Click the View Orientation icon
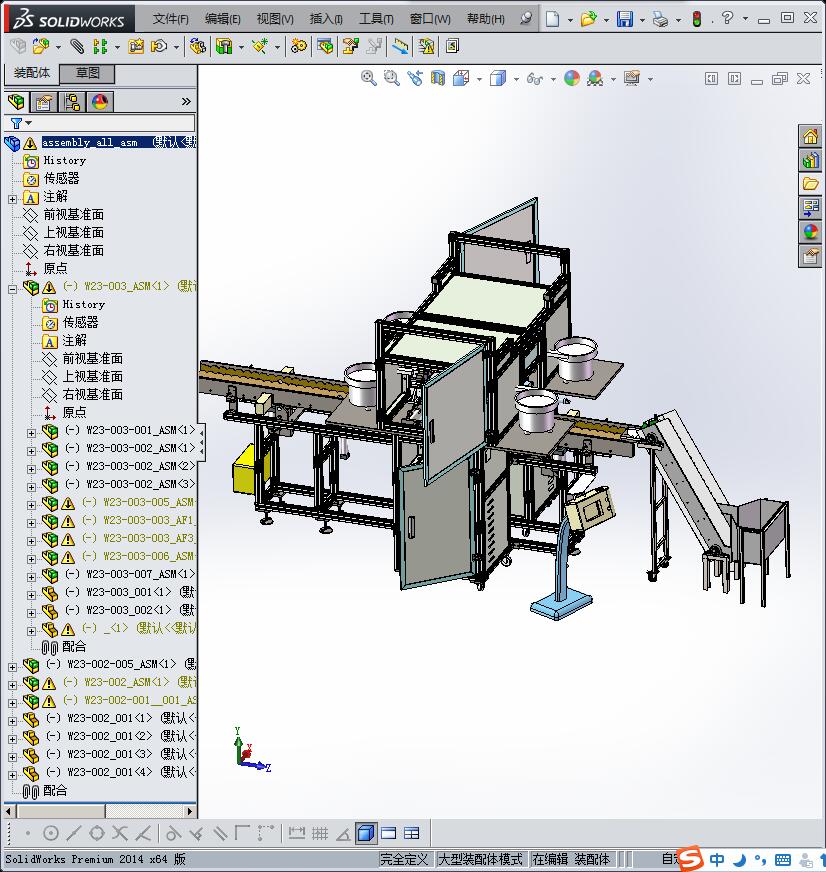Screen dimensions: 826x872 click(461, 78)
